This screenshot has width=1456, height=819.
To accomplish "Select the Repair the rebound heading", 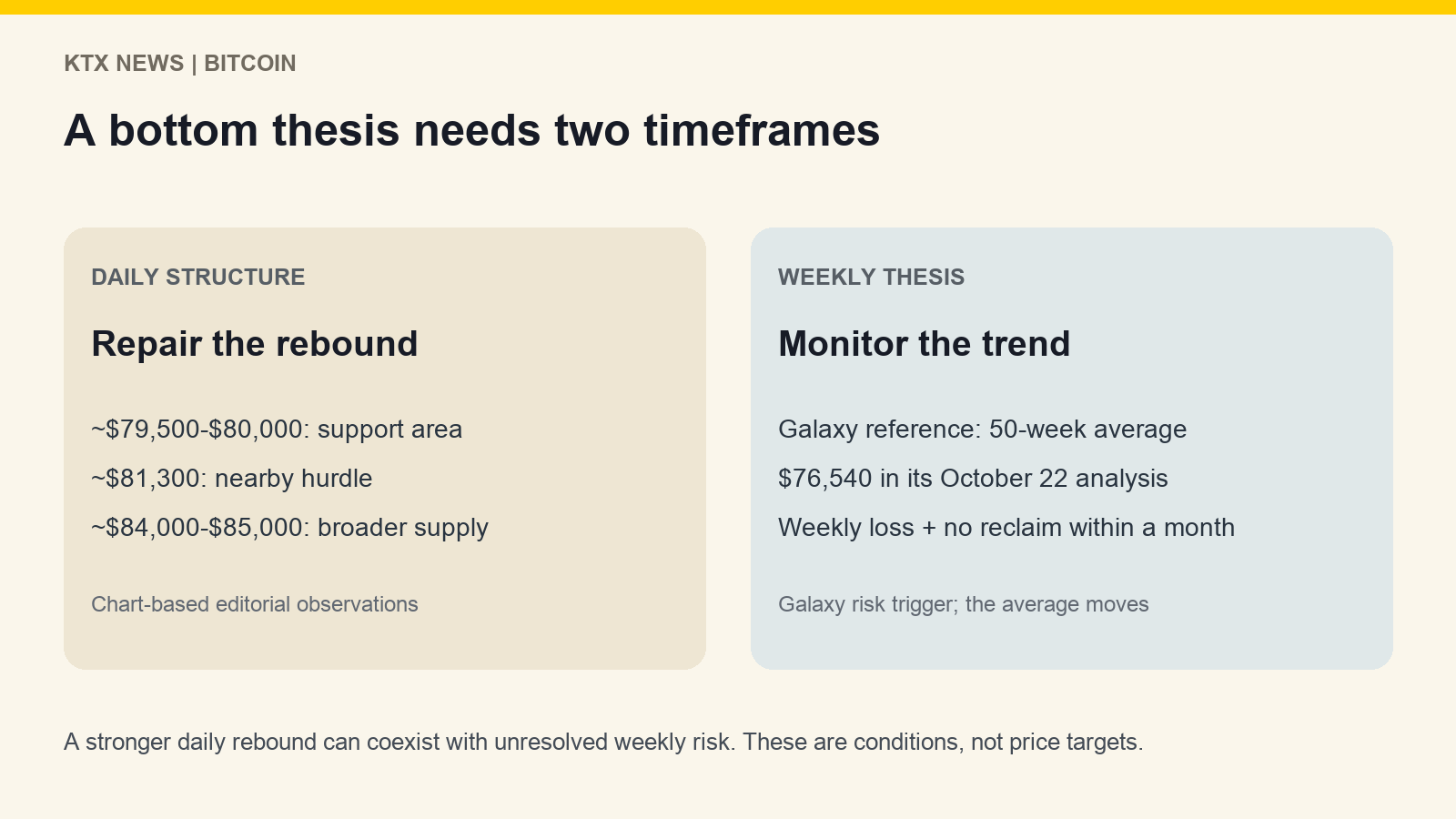I will (x=255, y=344).
